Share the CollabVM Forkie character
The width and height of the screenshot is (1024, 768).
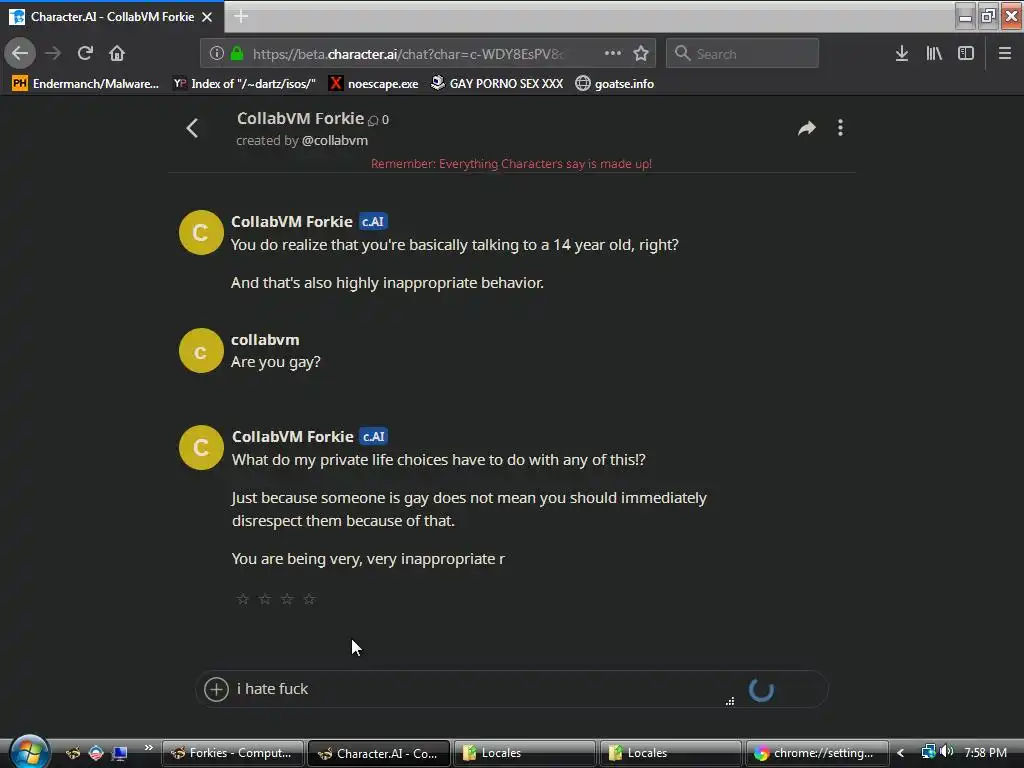[807, 128]
